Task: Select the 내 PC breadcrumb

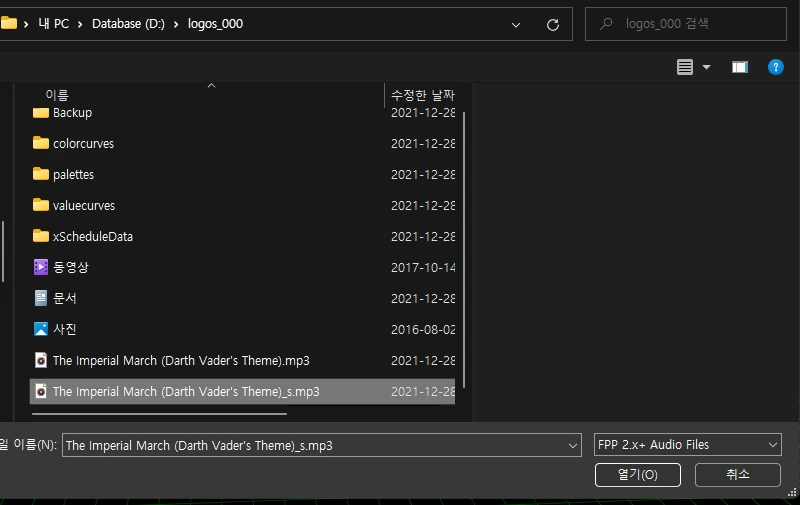Action: coord(54,23)
